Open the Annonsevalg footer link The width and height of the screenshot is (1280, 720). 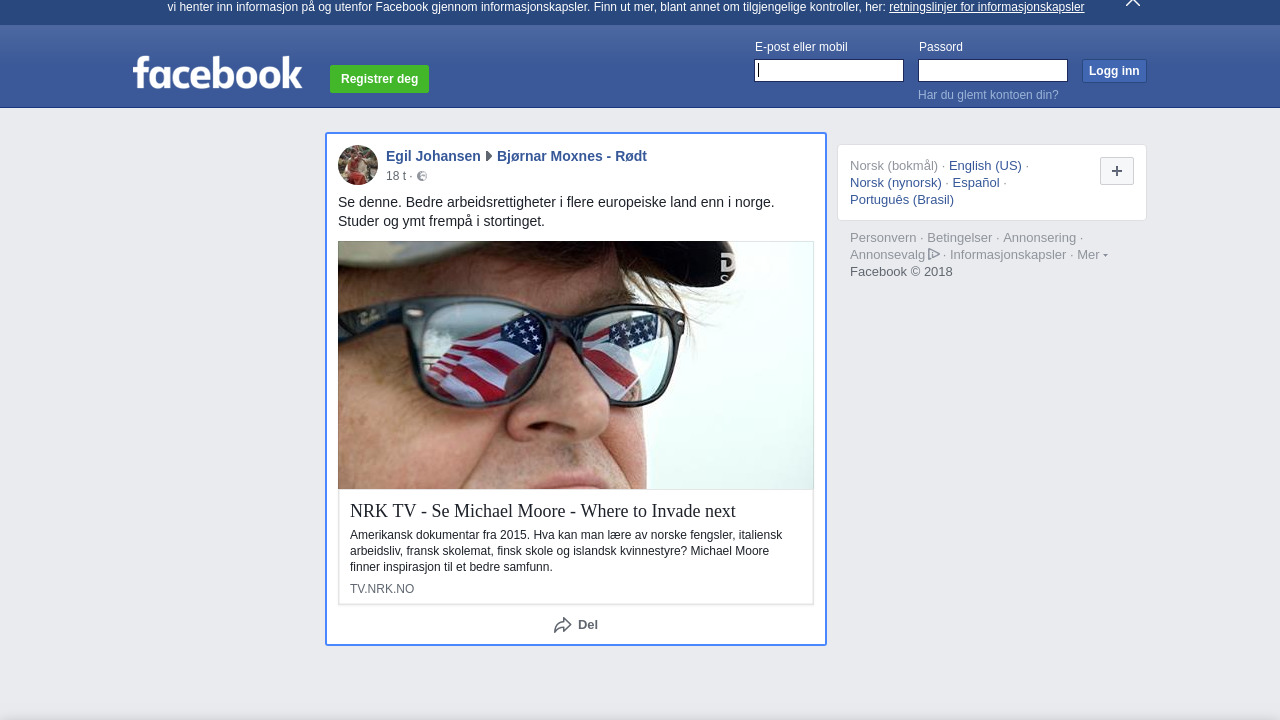click(x=895, y=255)
